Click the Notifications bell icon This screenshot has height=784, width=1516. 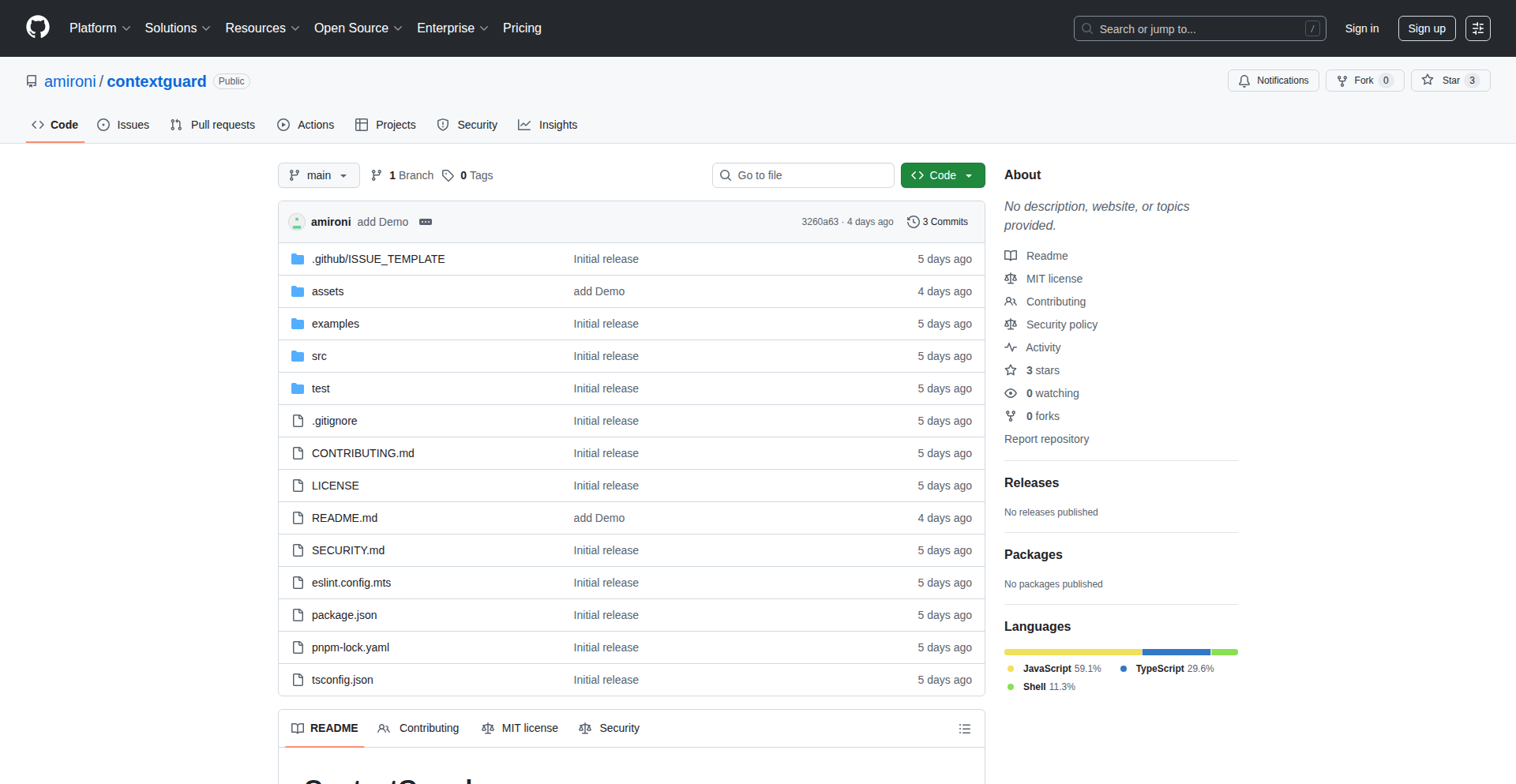pyautogui.click(x=1244, y=81)
